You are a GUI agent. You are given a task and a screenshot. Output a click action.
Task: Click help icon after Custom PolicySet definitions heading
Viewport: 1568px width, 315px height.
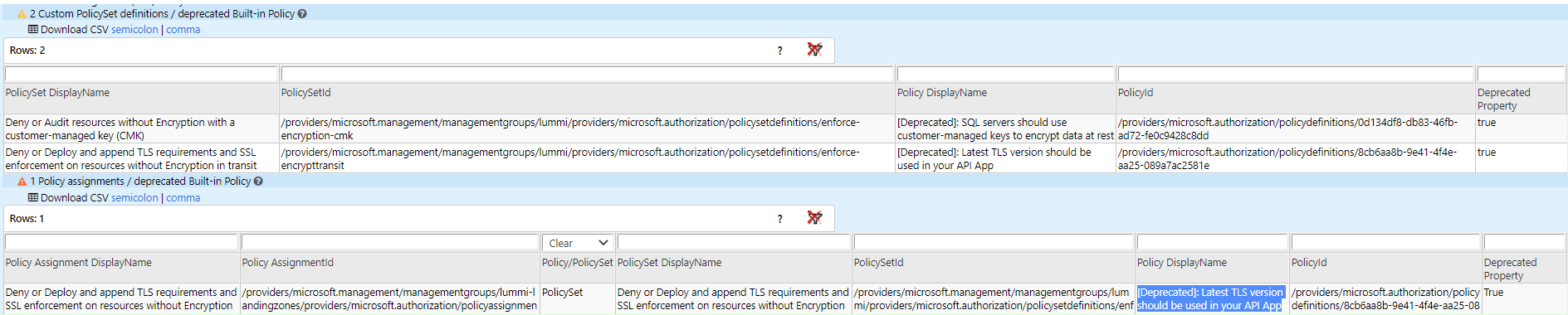(x=302, y=14)
